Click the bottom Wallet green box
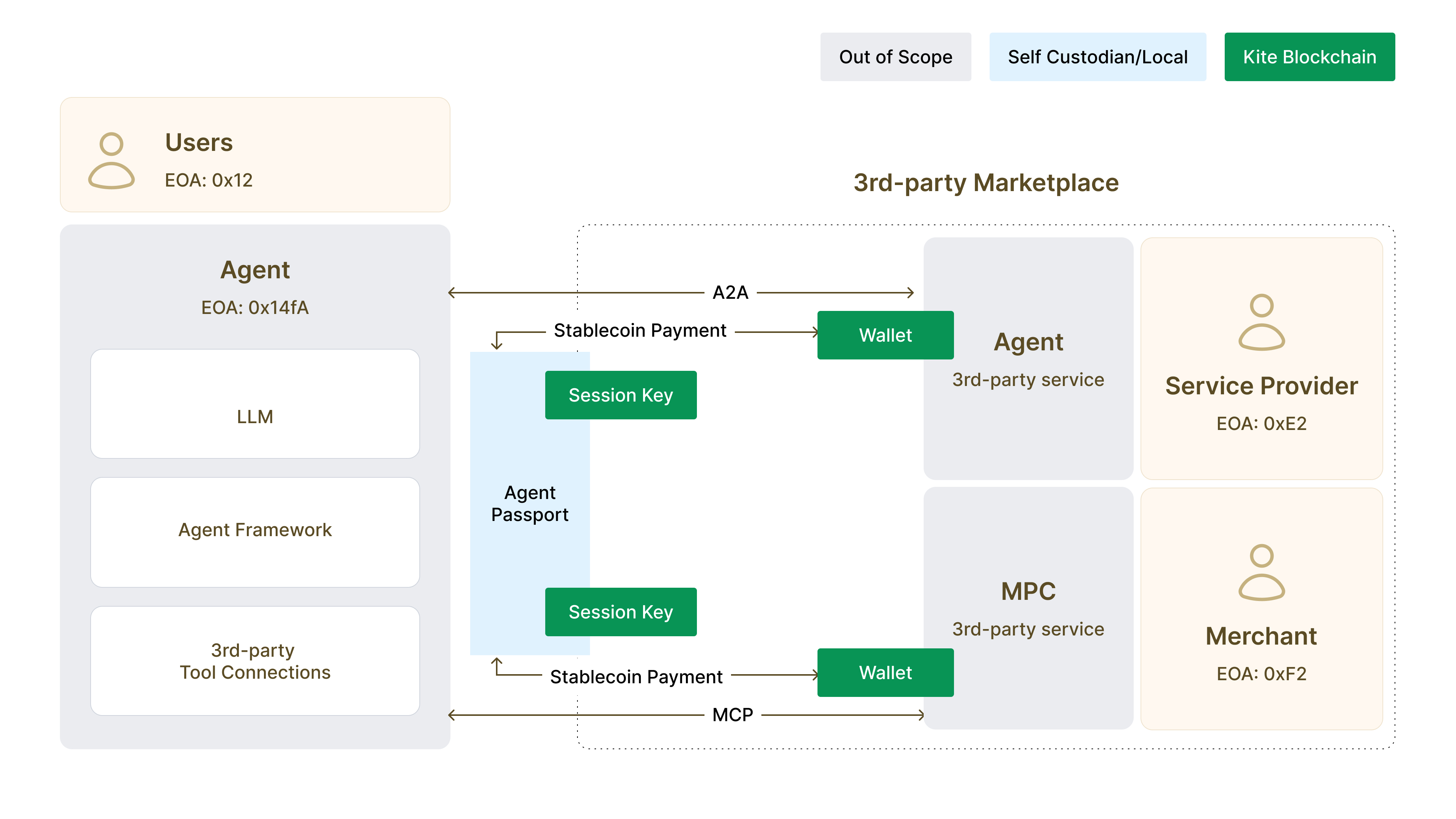The width and height of the screenshot is (1456, 819). (885, 673)
